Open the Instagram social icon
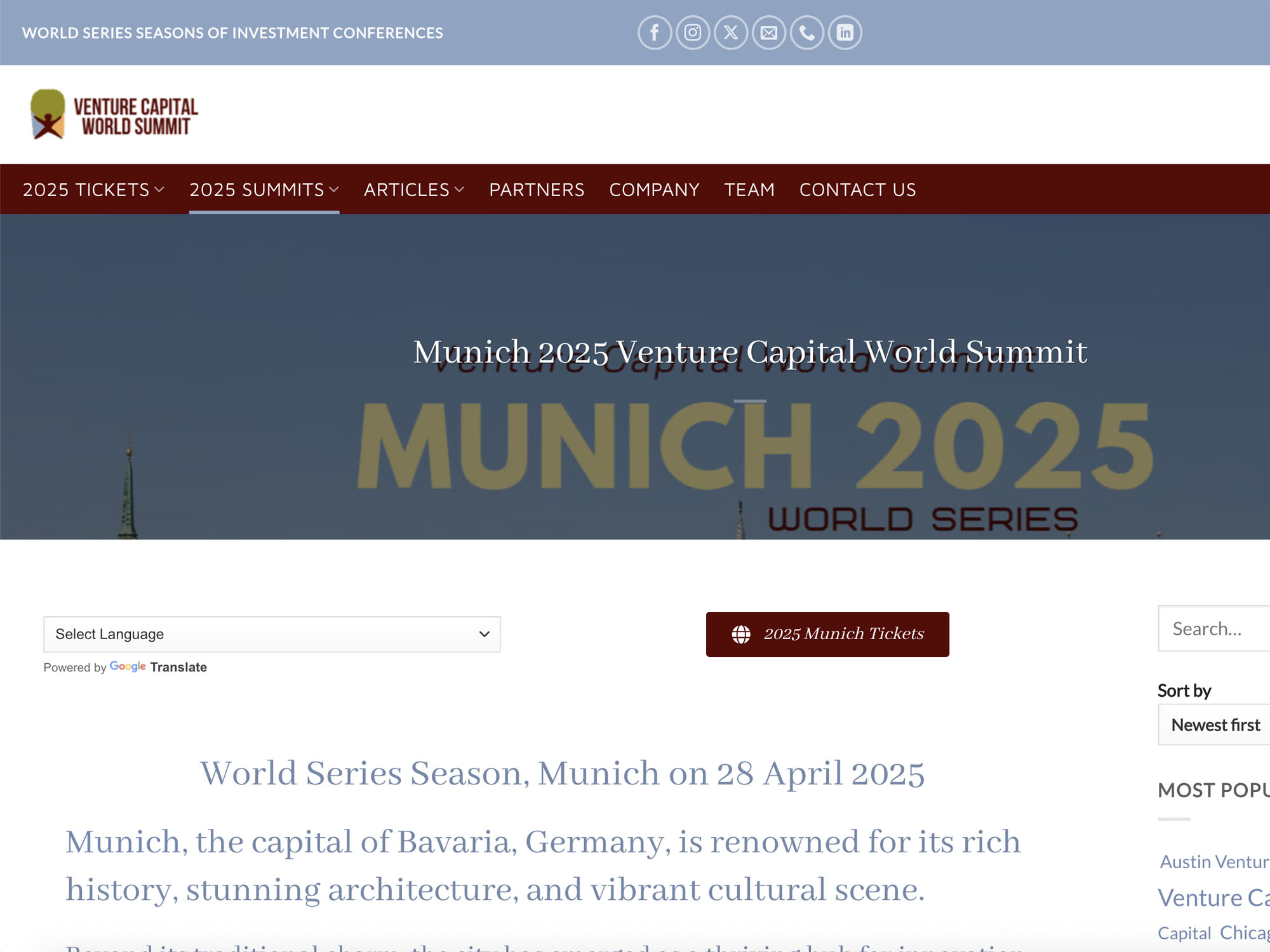The width and height of the screenshot is (1270, 952). pos(693,32)
